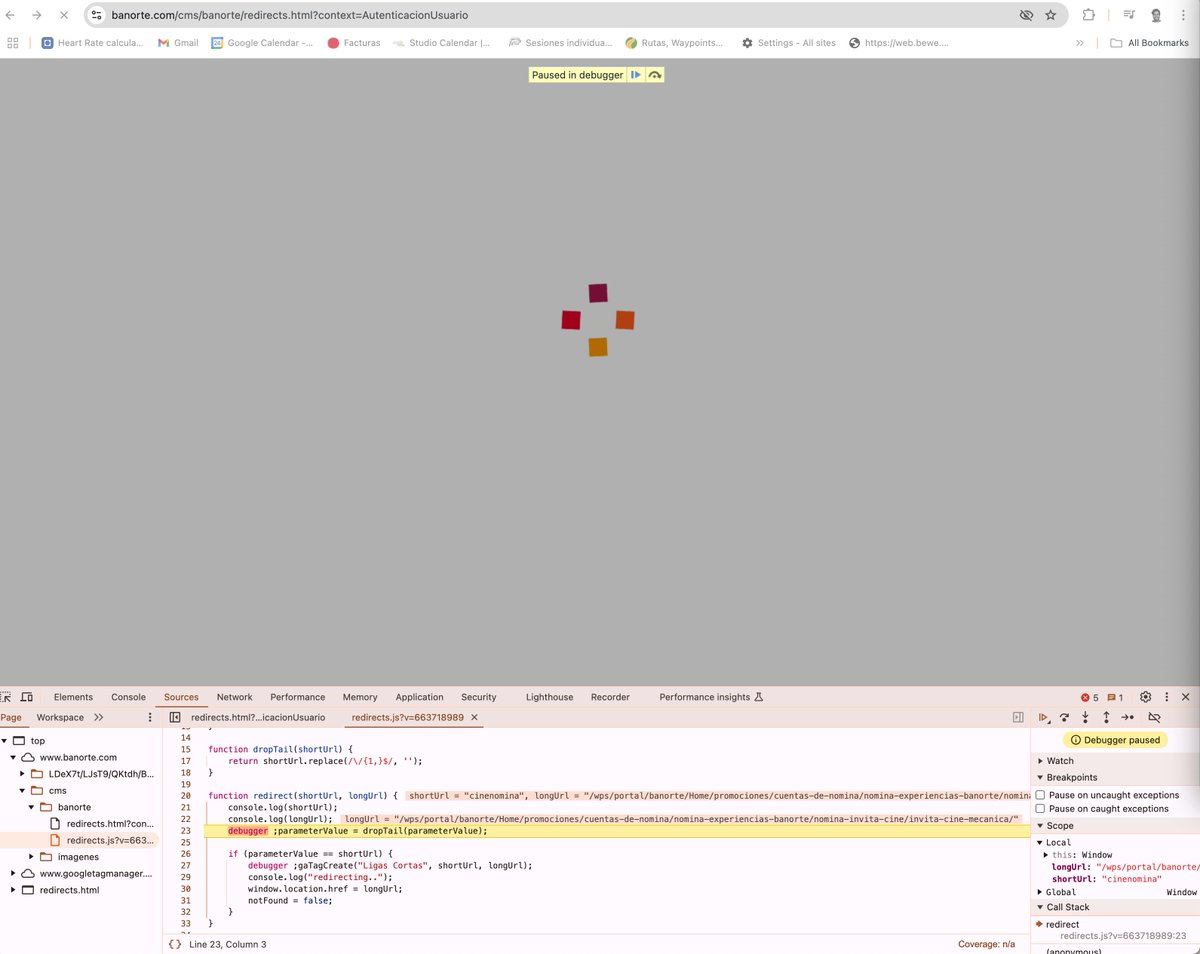The height and width of the screenshot is (954, 1200).
Task: Switch to Lighthouse tab
Action: 550,697
